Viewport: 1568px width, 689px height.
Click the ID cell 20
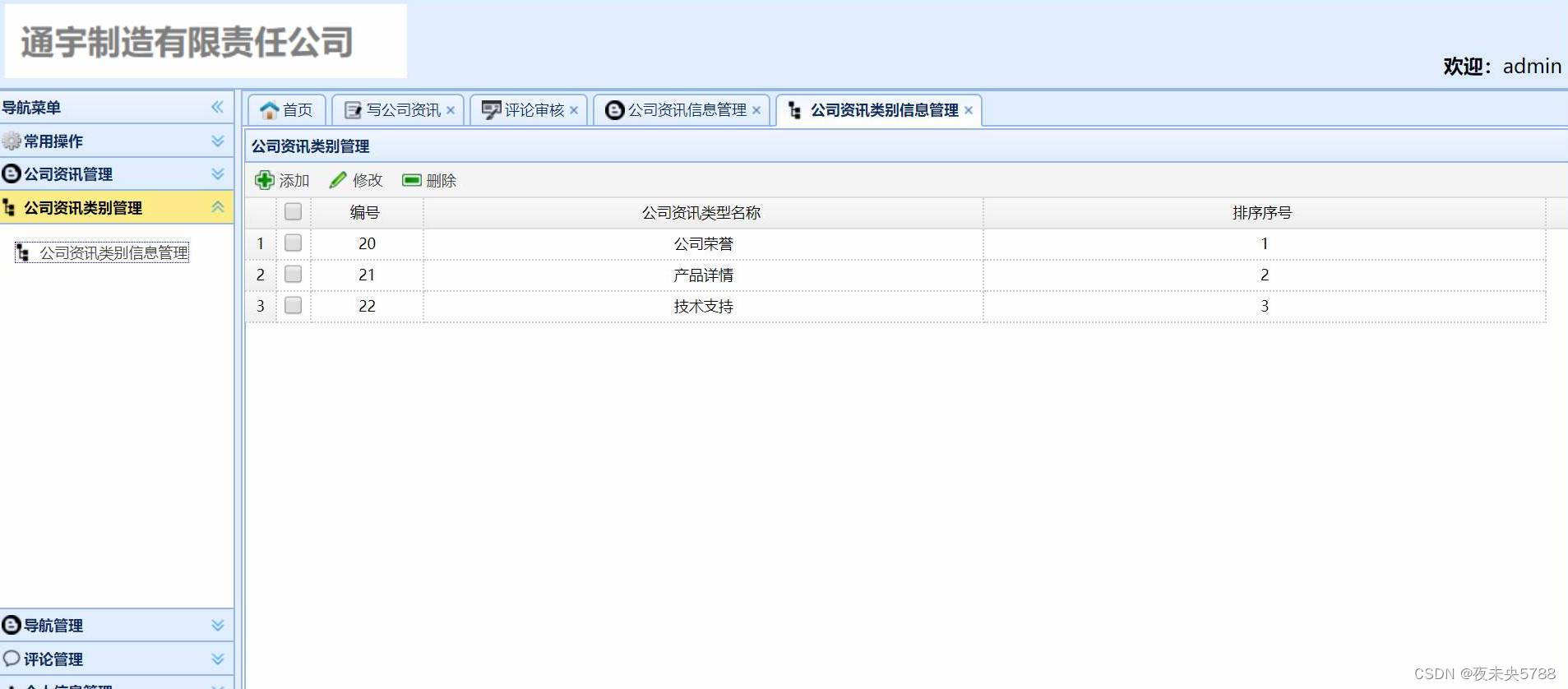click(367, 244)
